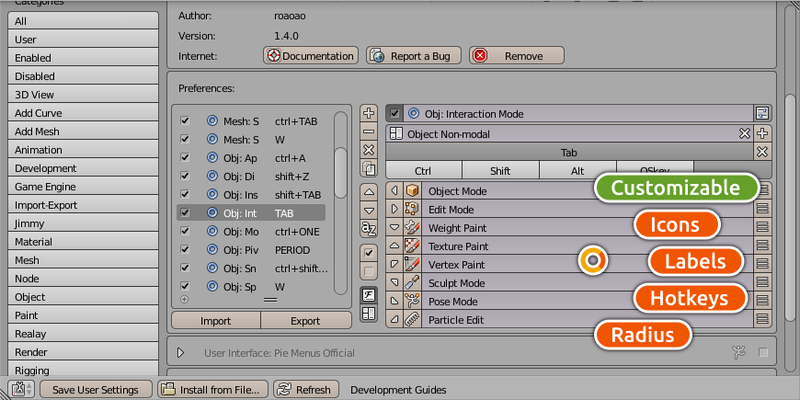Image resolution: width=800 pixels, height=400 pixels.
Task: Toggle the checkbox for Obj: Interaction Mode header
Action: (395, 114)
